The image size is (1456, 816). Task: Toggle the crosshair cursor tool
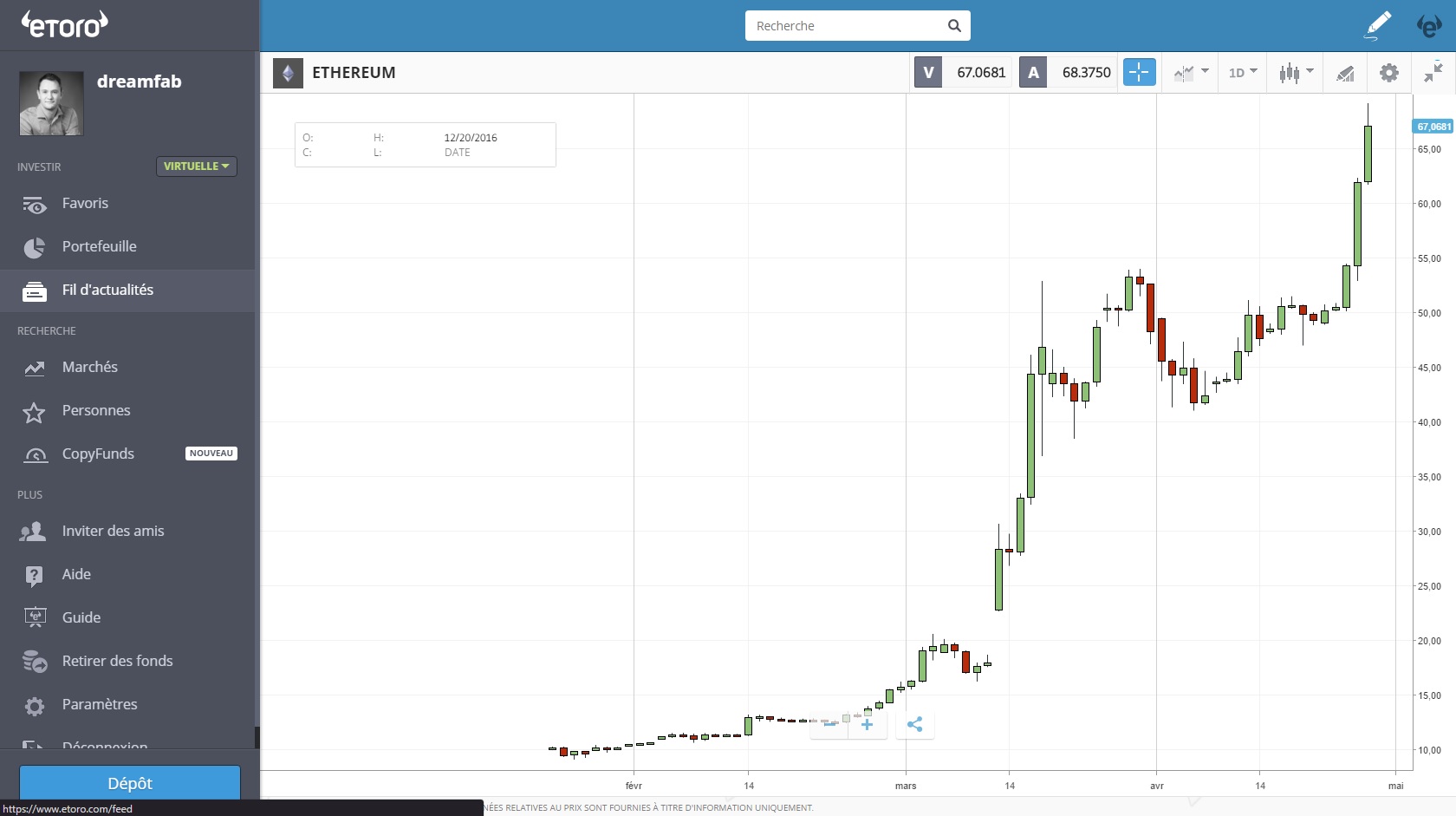pyautogui.click(x=1139, y=72)
